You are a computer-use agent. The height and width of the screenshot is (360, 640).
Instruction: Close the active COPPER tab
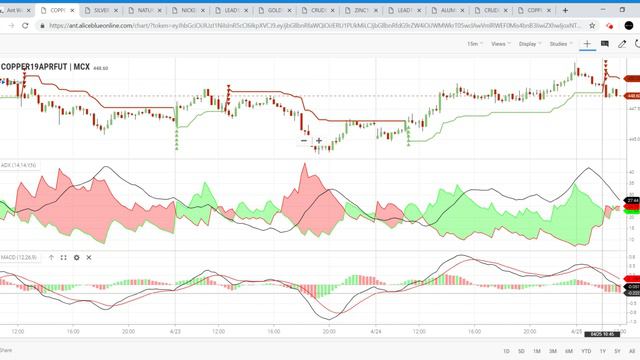[72, 10]
